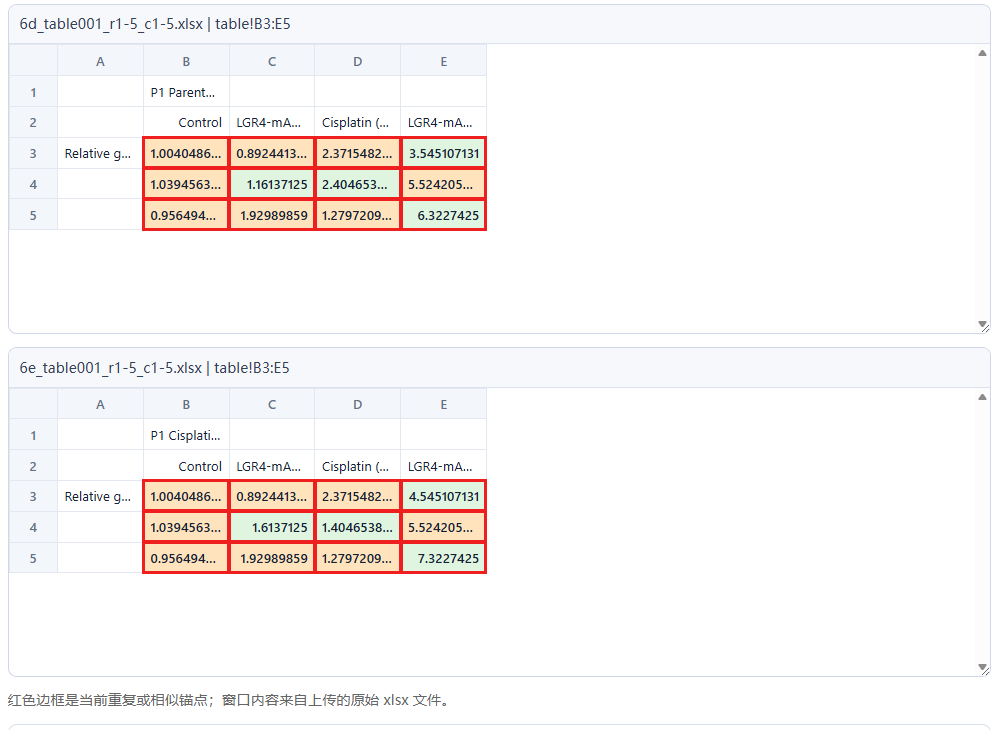
Task: Click column D header in 6e table
Action: (358, 404)
